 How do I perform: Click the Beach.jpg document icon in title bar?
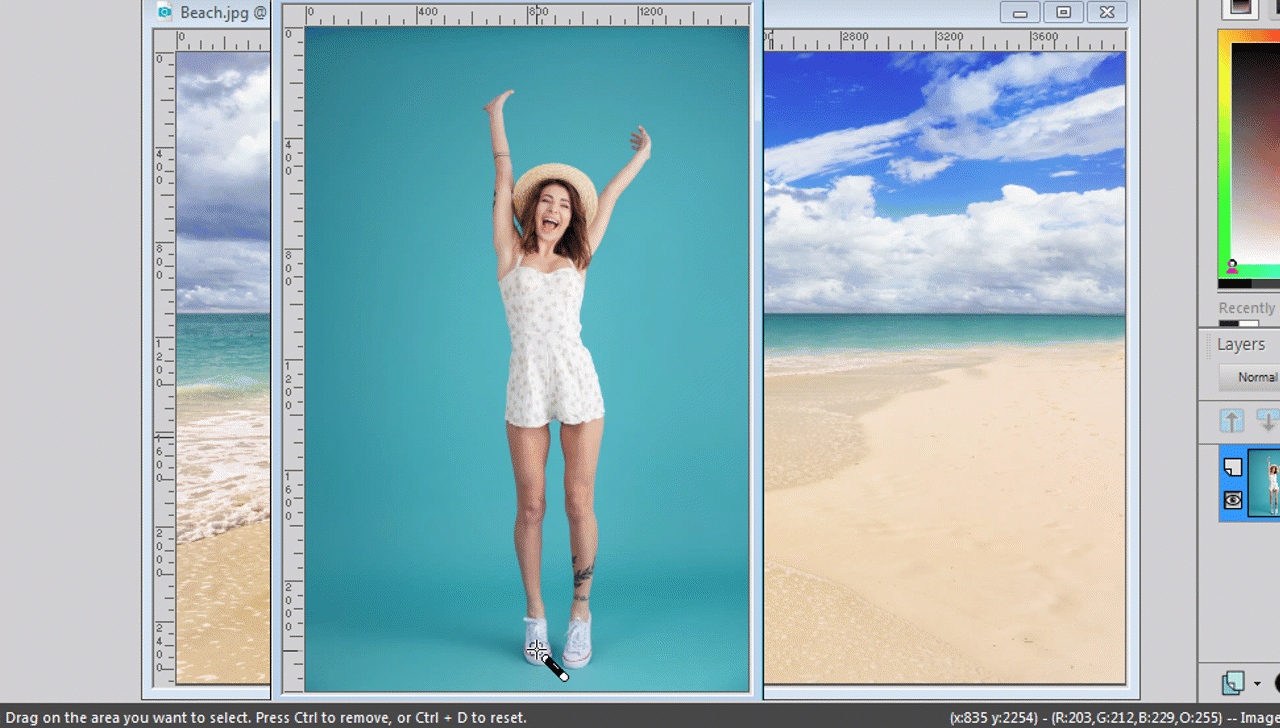pyautogui.click(x=165, y=13)
